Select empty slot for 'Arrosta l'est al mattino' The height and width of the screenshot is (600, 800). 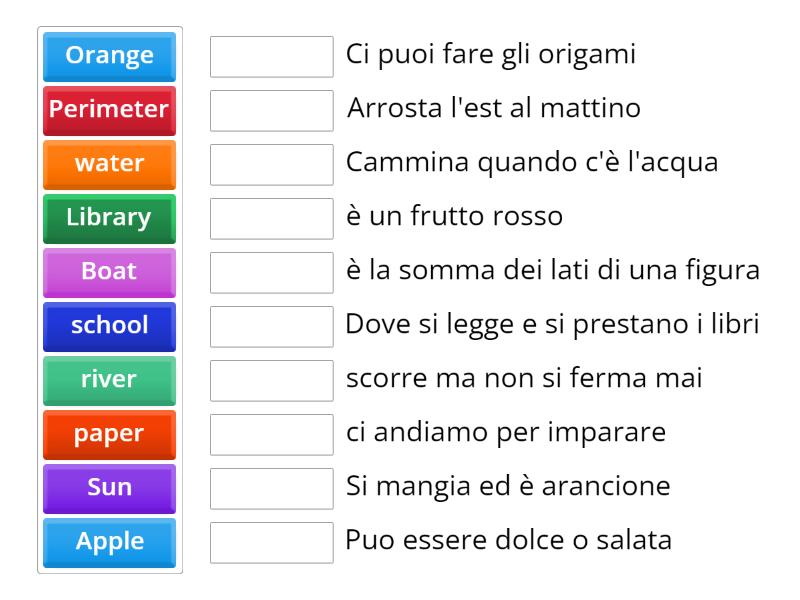(x=272, y=110)
